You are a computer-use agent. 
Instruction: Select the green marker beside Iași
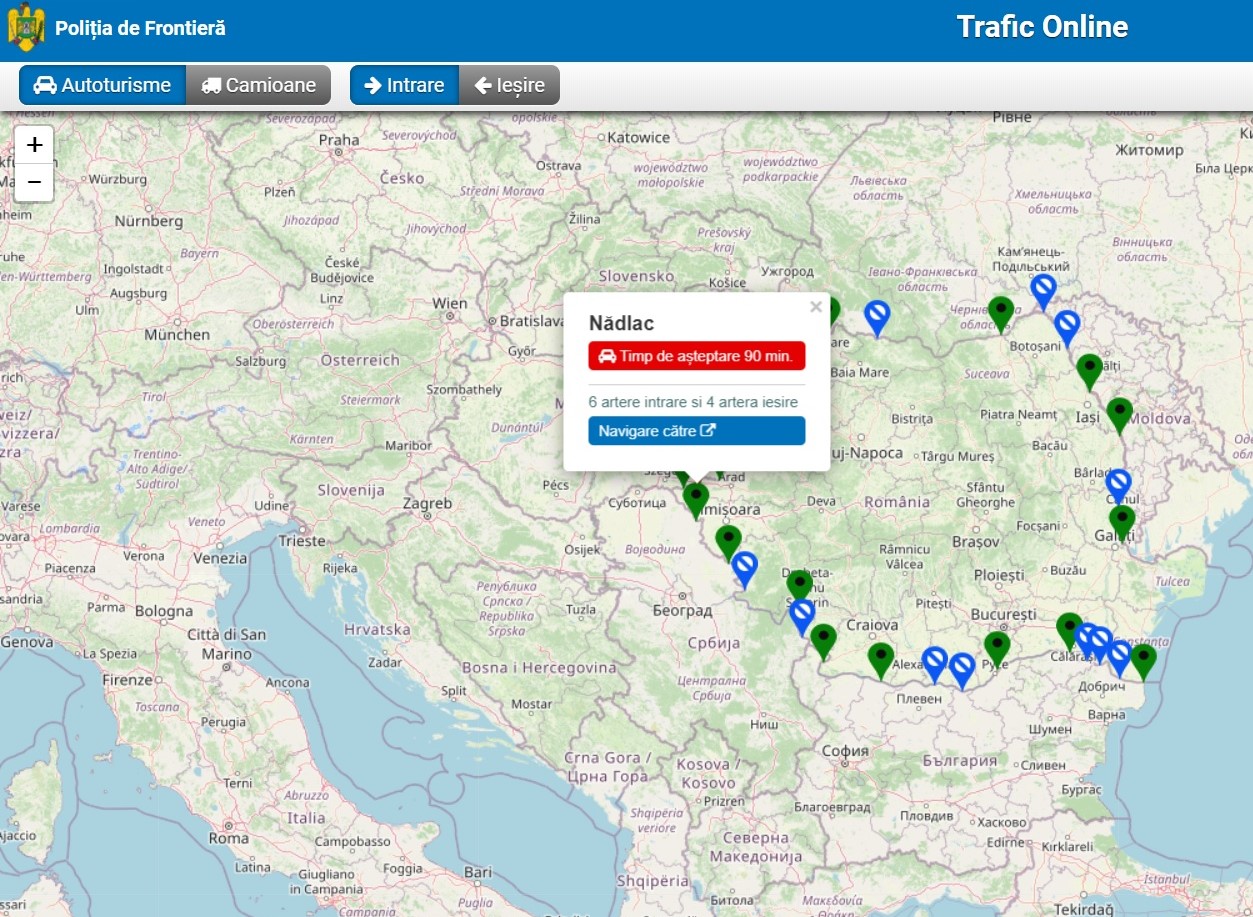1119,413
